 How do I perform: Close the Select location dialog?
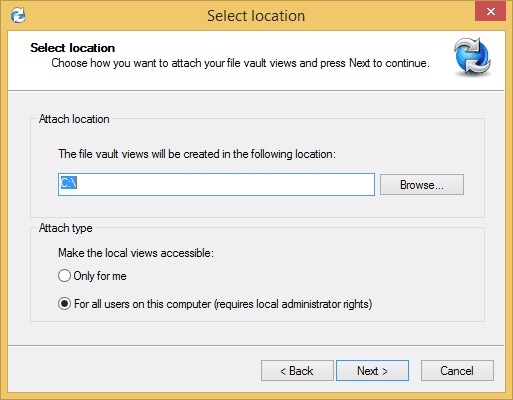(x=491, y=12)
